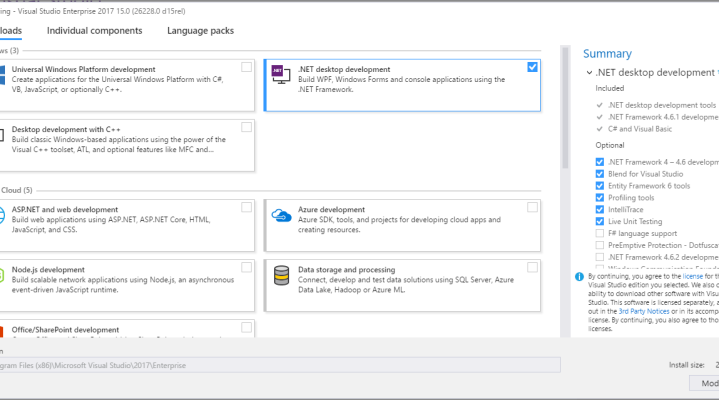The height and width of the screenshot is (400, 719).
Task: Click the .NET desktop development workload icon
Action: 281,75
